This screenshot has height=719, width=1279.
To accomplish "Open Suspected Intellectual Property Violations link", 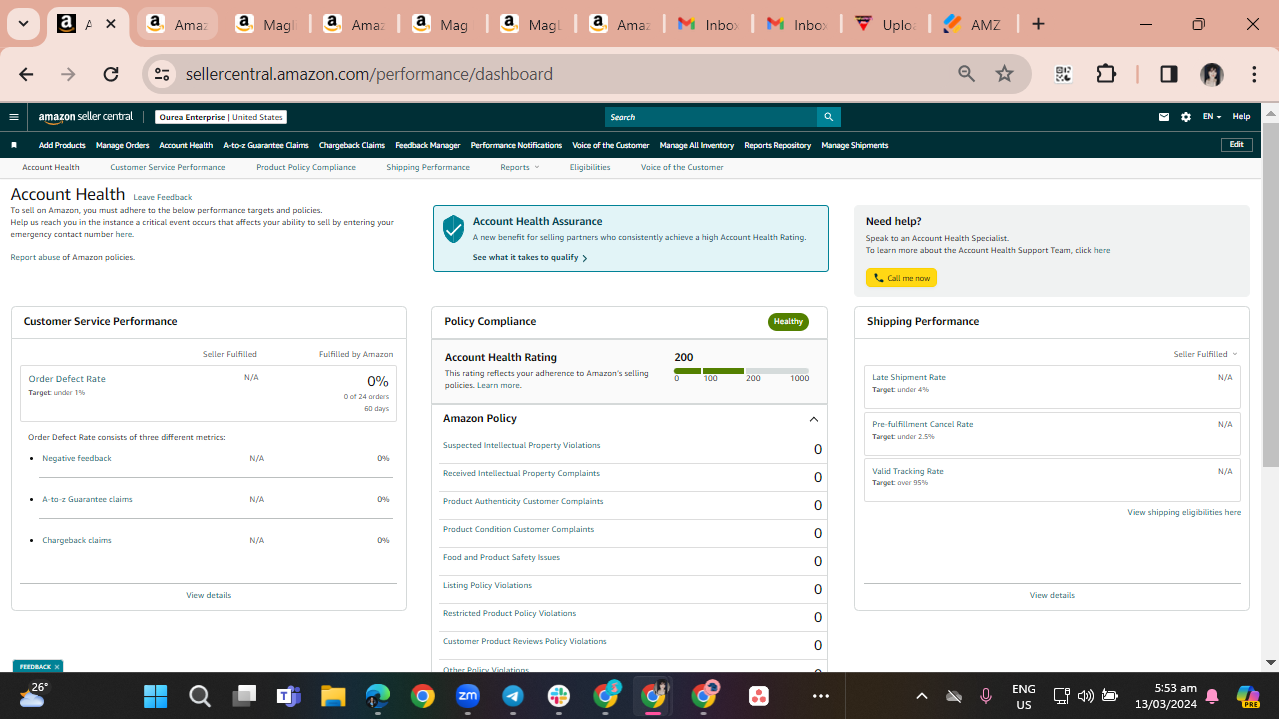I will [x=522, y=445].
